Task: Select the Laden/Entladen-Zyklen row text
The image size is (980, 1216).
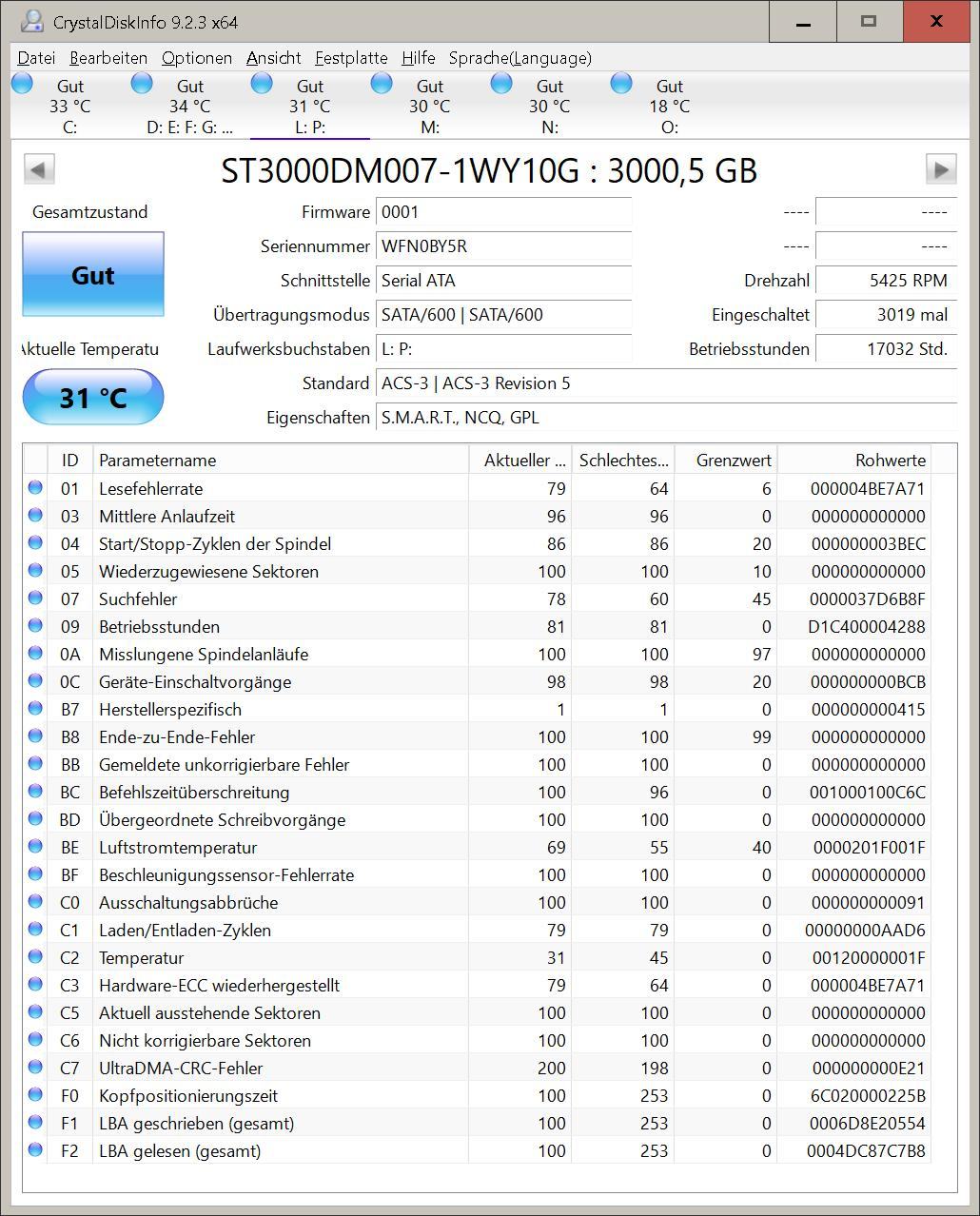Action: click(x=186, y=930)
